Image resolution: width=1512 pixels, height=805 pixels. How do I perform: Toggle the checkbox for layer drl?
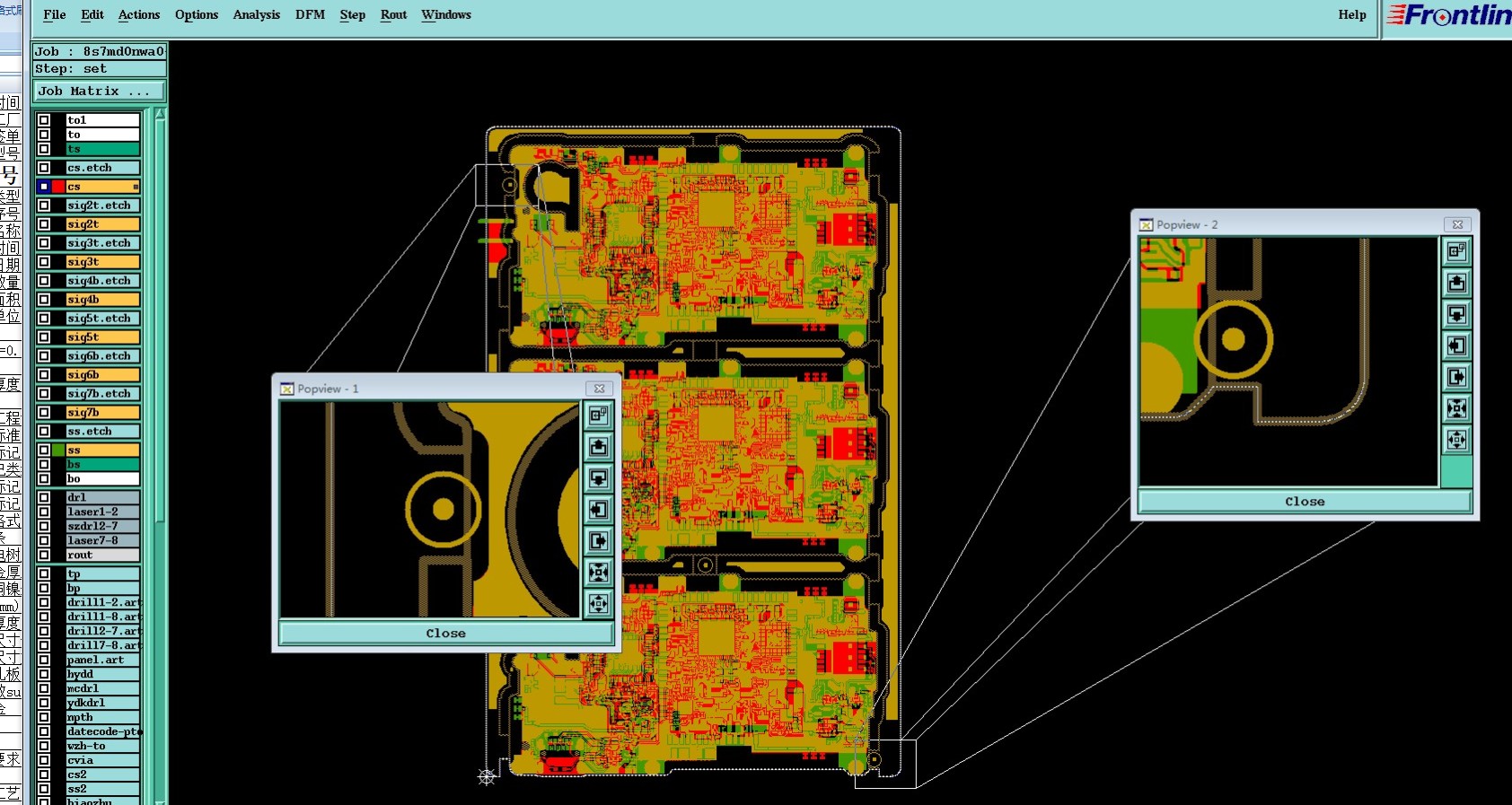click(44, 497)
